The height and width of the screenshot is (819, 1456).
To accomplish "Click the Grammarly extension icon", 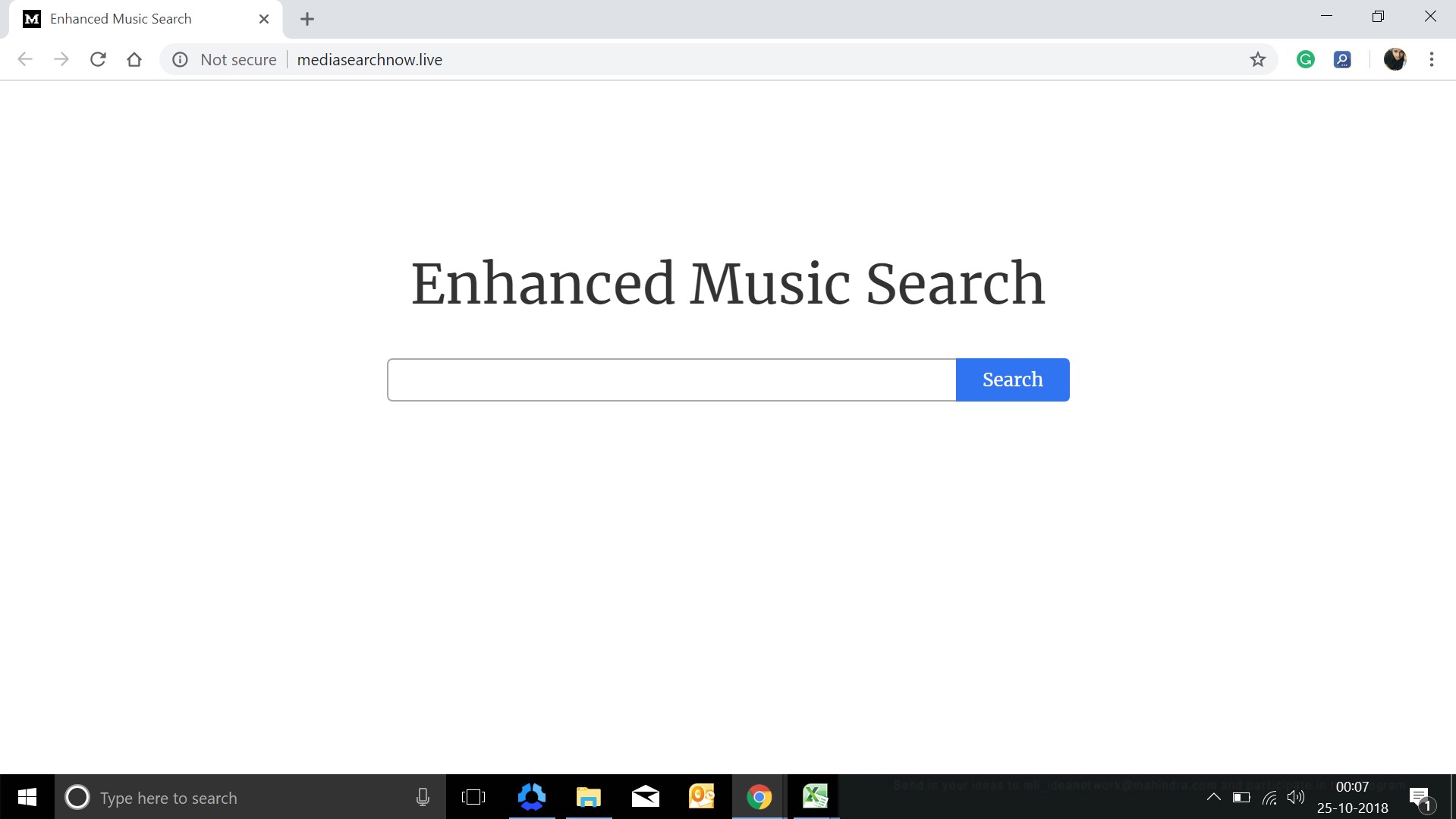I will click(1305, 59).
